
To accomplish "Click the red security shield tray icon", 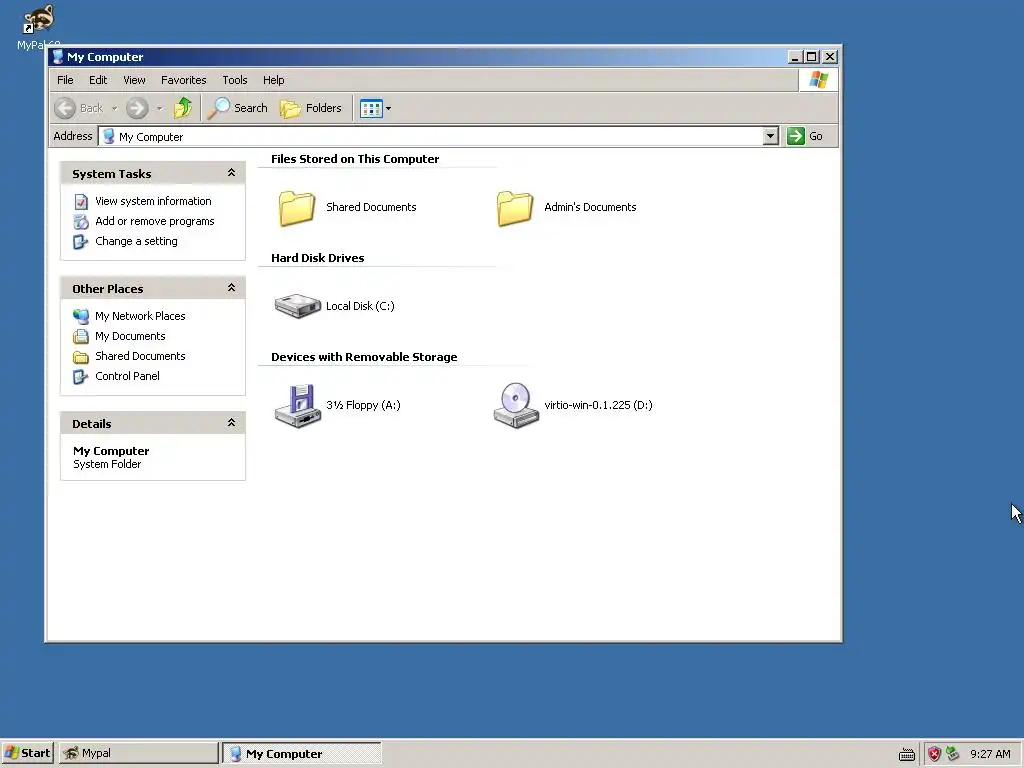I will (x=935, y=754).
